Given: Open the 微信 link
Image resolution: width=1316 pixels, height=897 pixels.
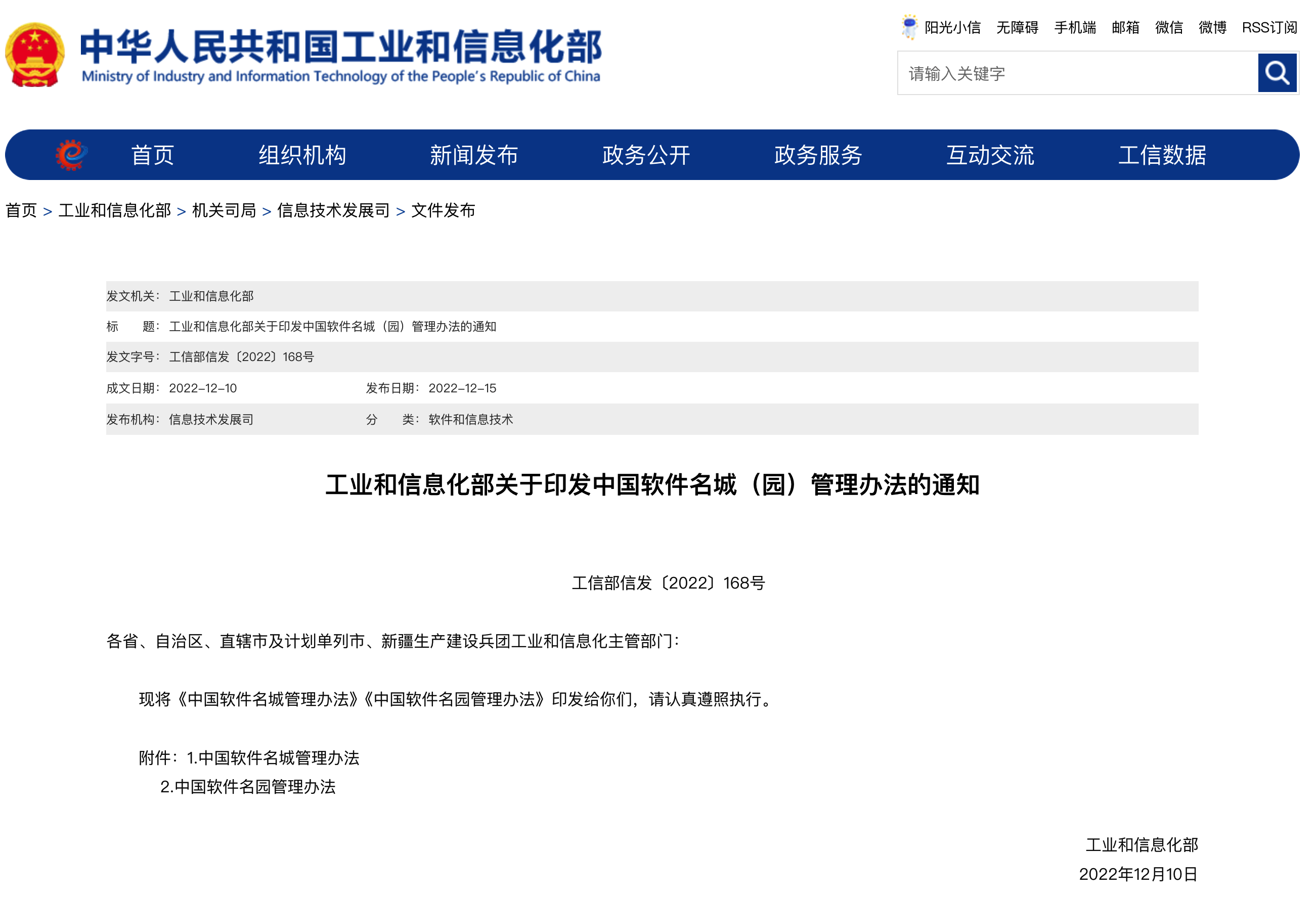Looking at the screenshot, I should tap(1169, 28).
